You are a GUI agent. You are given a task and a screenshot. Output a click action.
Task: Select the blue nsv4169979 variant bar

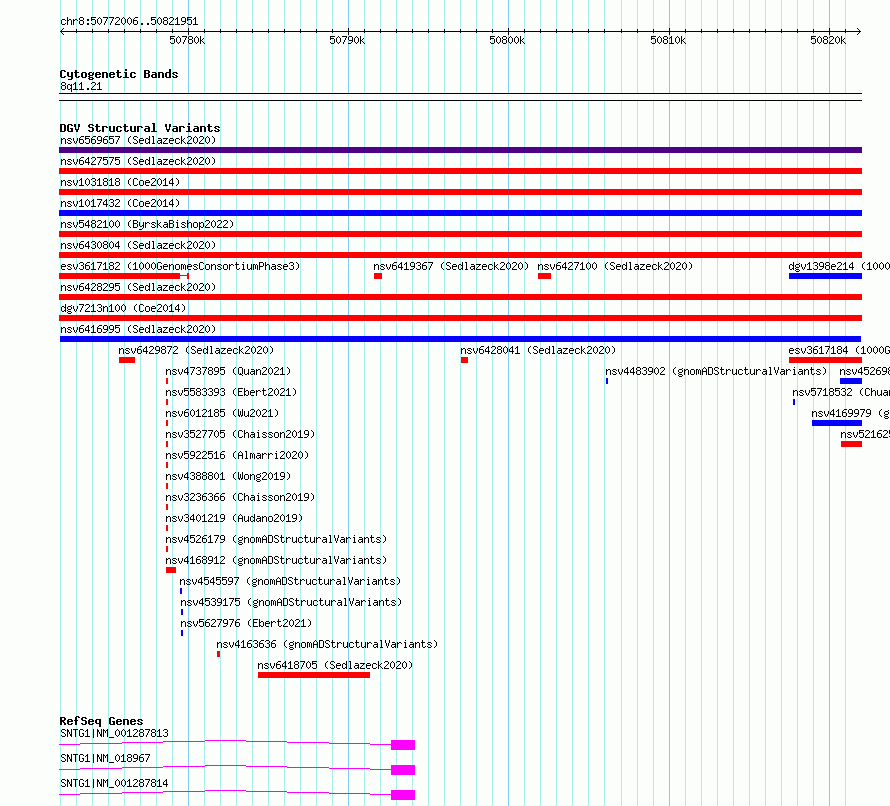point(837,423)
